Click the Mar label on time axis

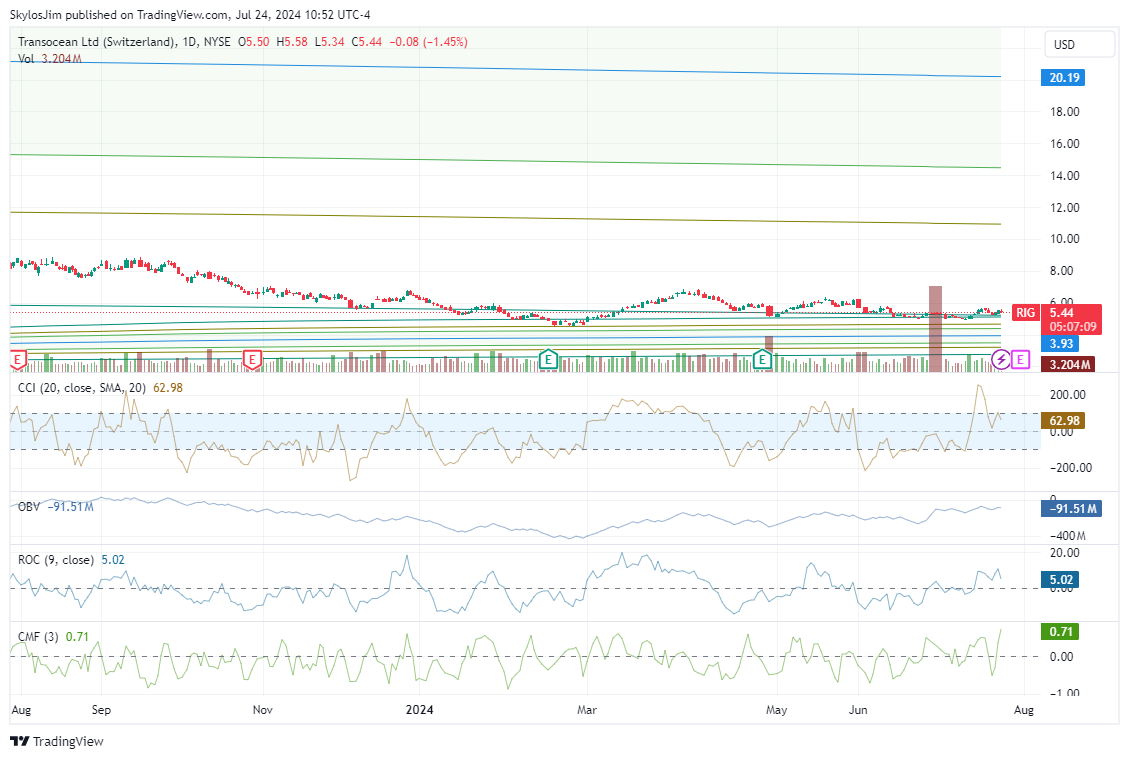point(587,710)
